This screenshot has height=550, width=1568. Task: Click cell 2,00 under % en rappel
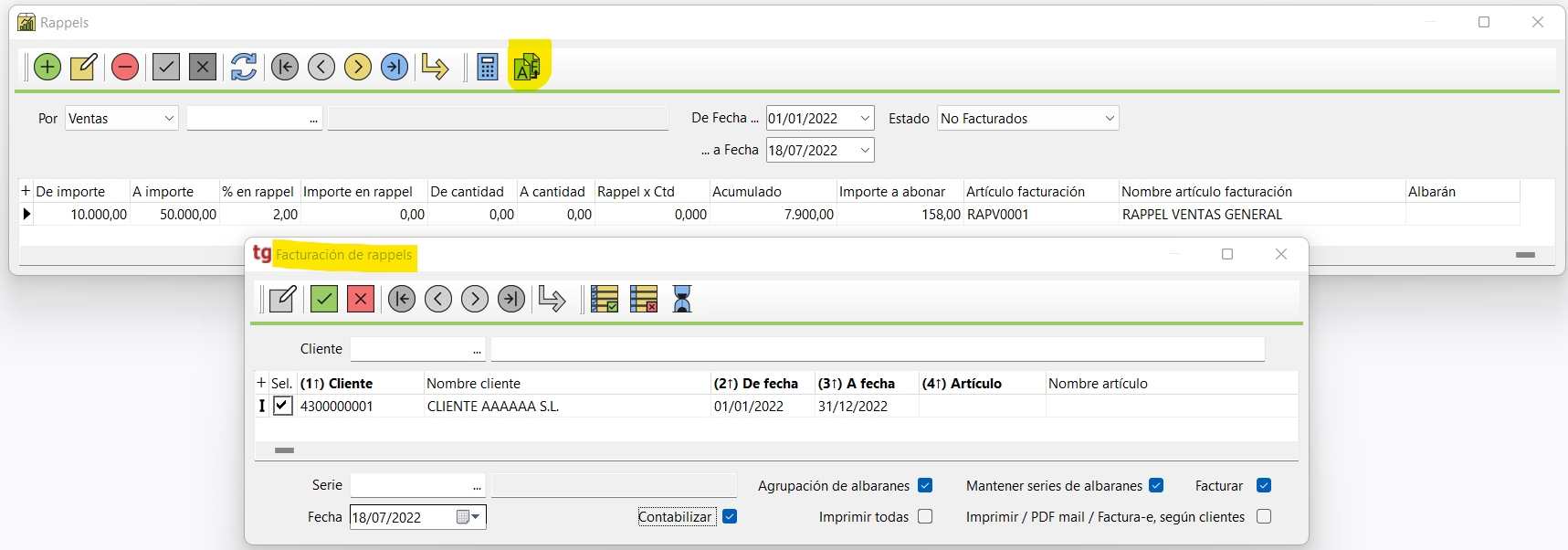pos(260,214)
